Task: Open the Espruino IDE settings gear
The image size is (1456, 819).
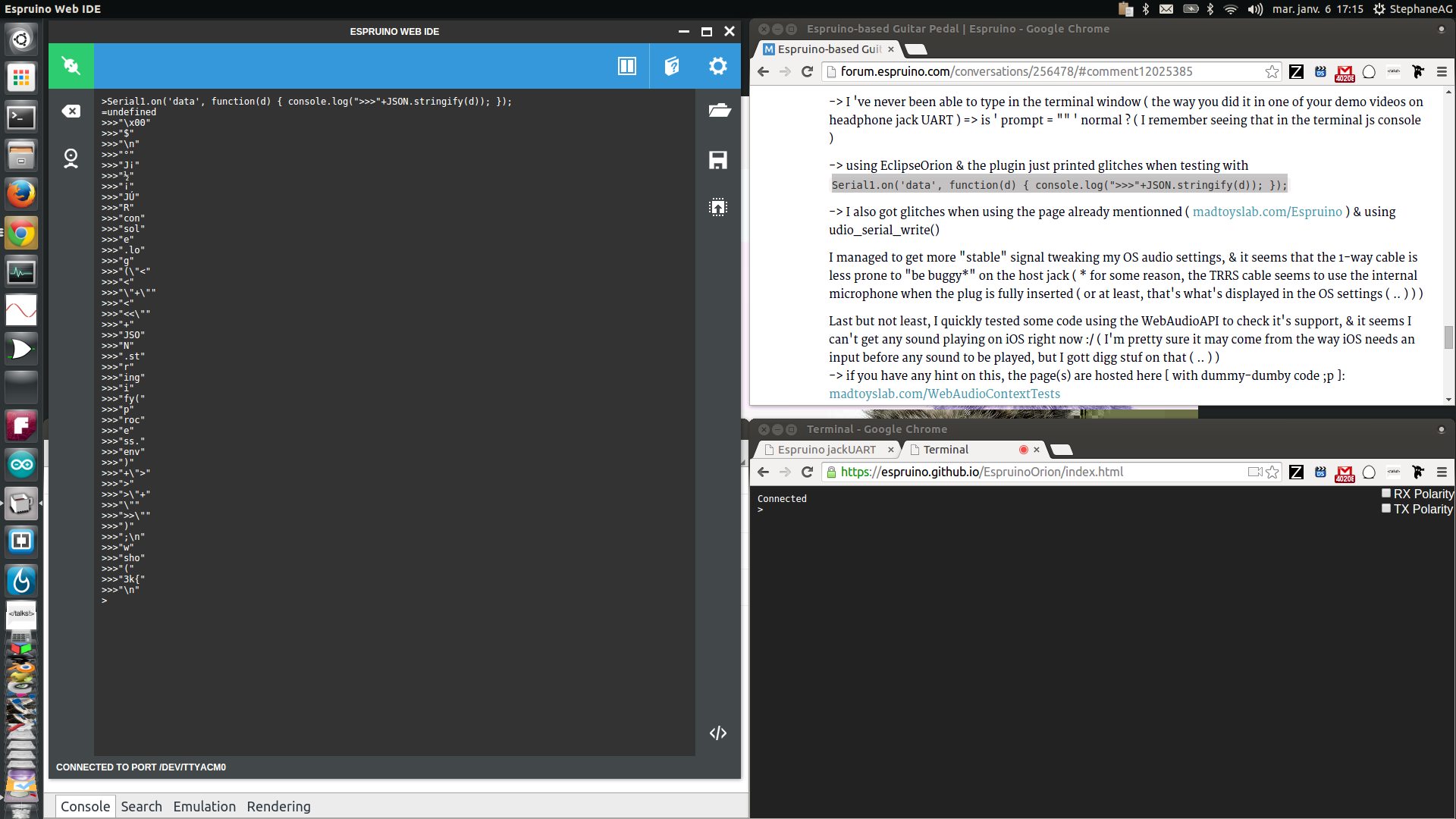Action: (x=717, y=66)
